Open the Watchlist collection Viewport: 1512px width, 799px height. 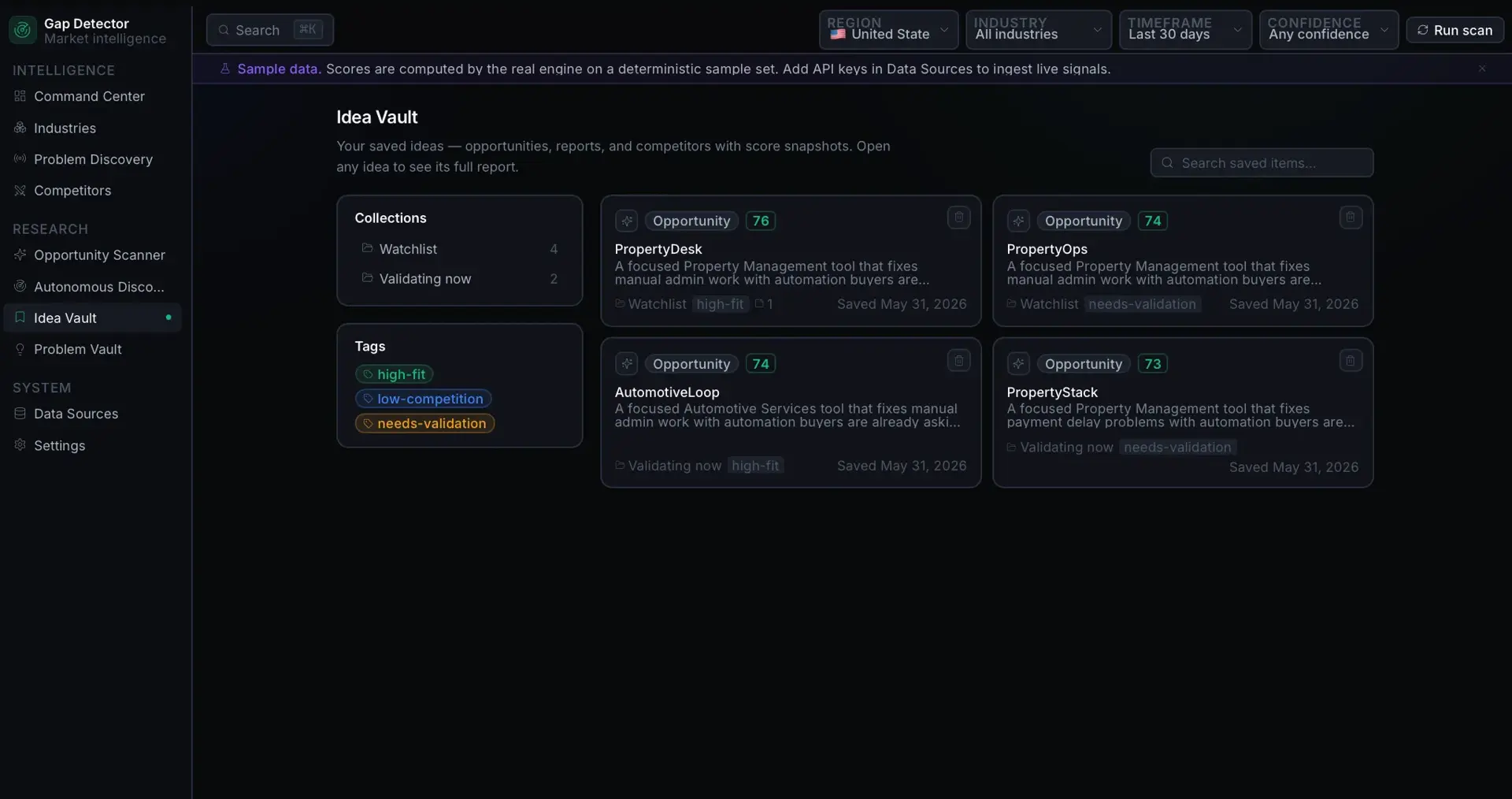459,249
